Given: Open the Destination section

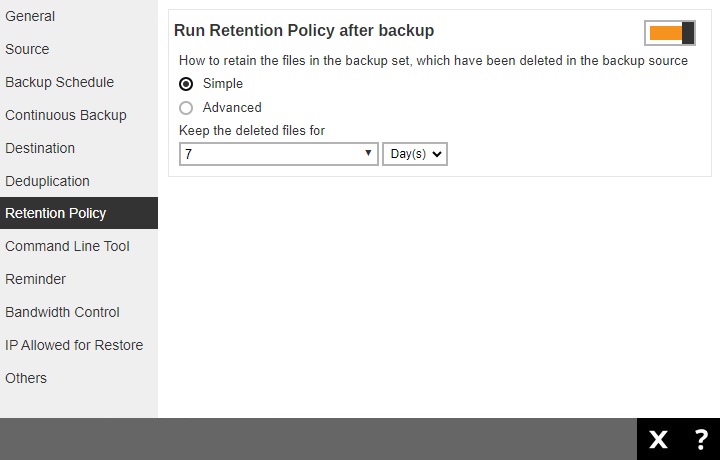Looking at the screenshot, I should coord(40,148).
